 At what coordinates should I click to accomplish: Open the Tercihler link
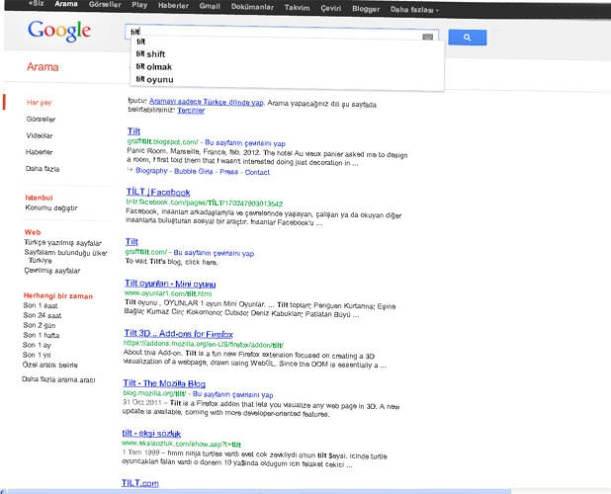click(191, 111)
